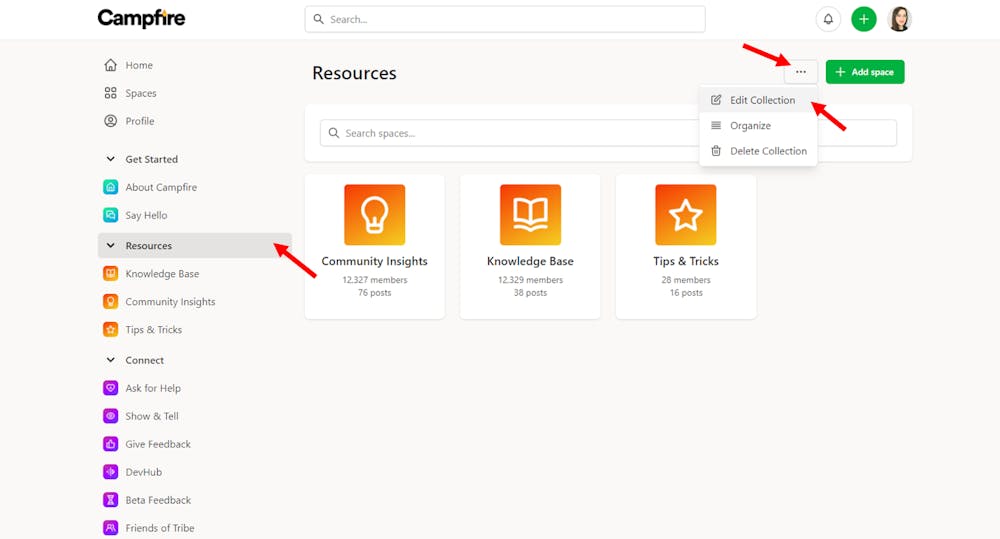Choose Edit Collection from the menu
The width and height of the screenshot is (1000, 539).
click(758, 100)
